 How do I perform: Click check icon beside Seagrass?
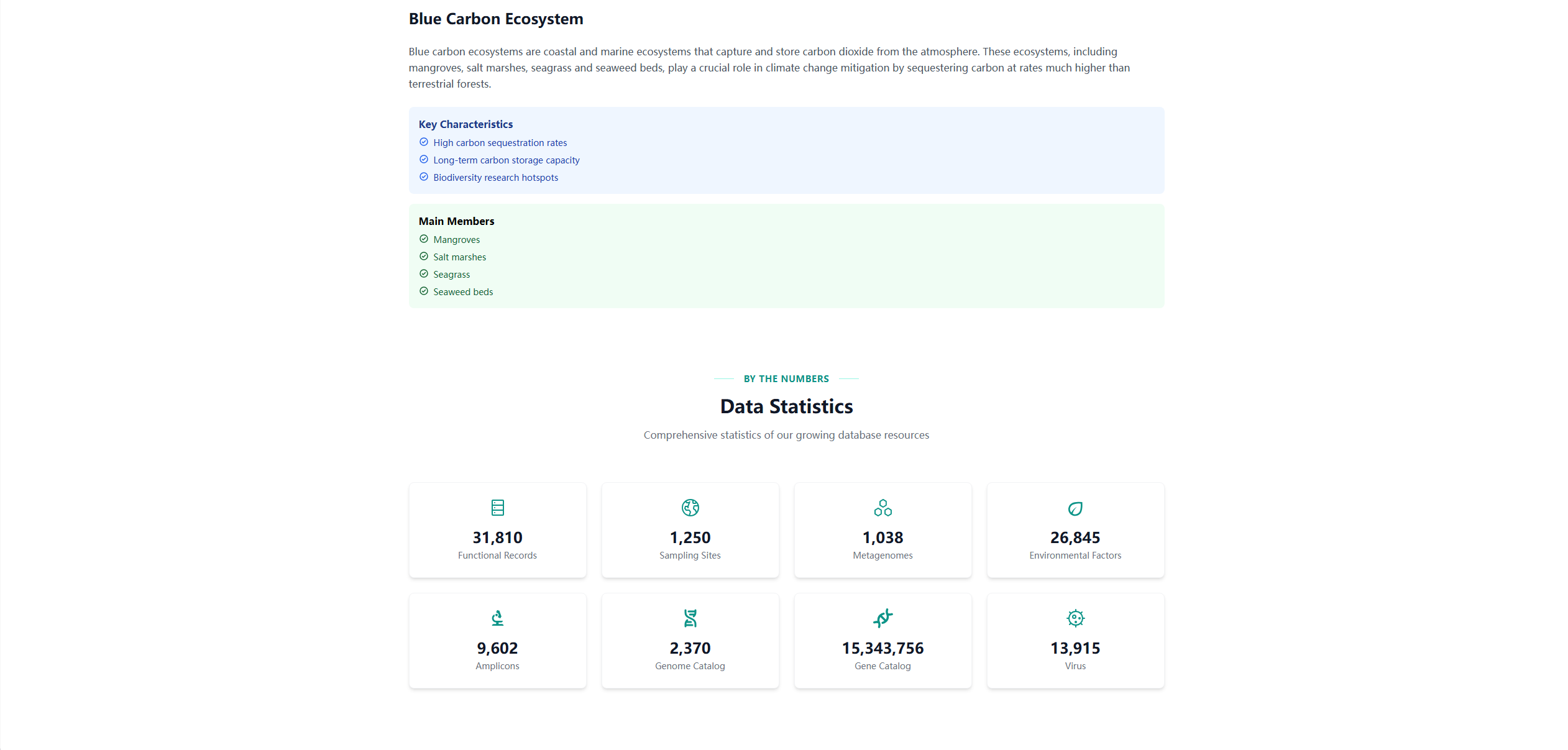(424, 274)
